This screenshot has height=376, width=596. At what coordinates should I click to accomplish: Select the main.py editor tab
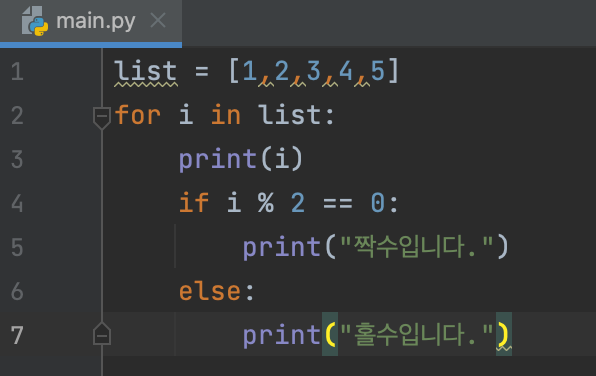tap(91, 21)
